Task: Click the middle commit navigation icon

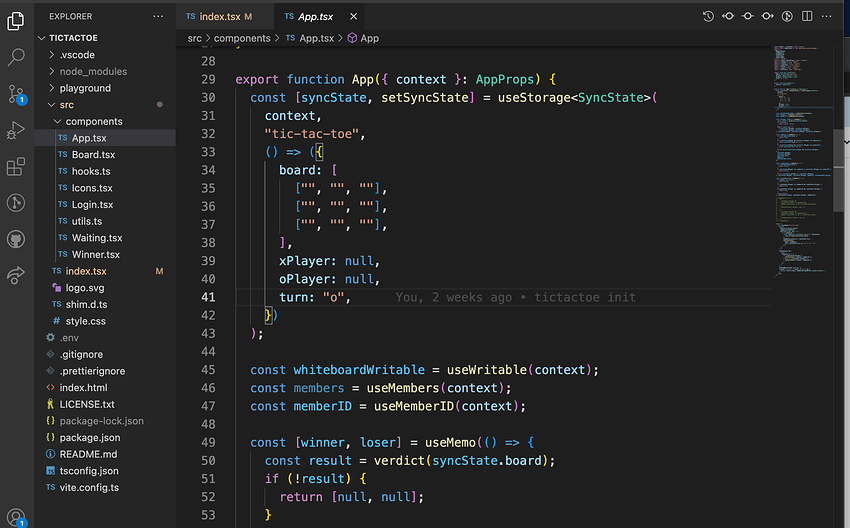Action: click(x=748, y=16)
